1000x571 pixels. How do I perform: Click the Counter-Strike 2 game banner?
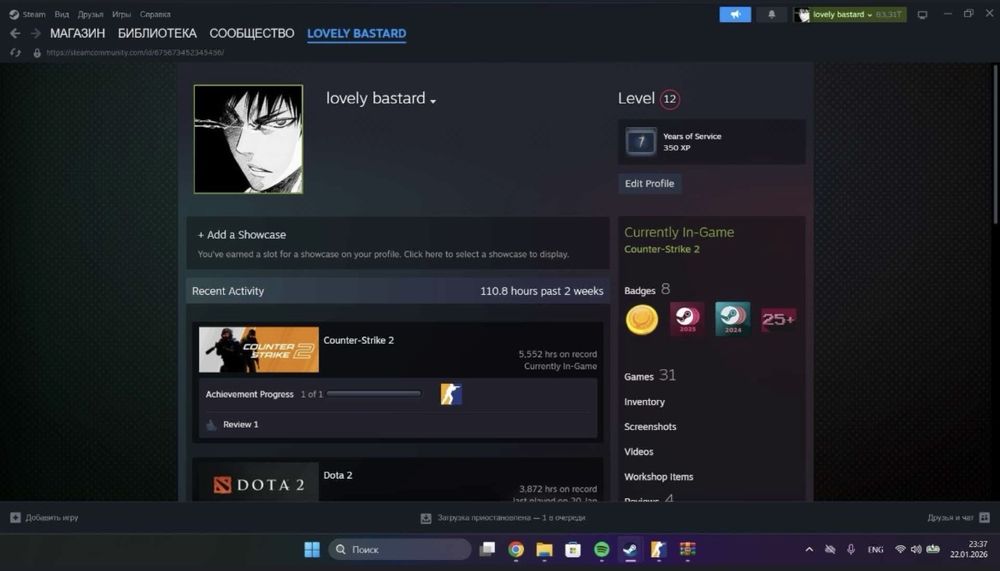click(259, 350)
